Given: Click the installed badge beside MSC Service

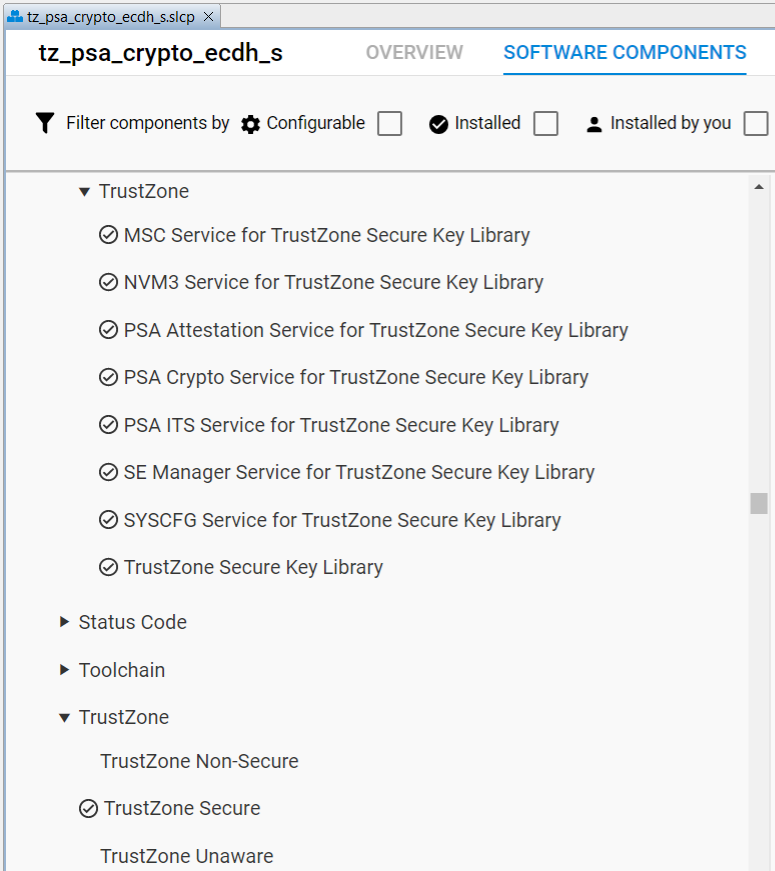Looking at the screenshot, I should point(108,234).
